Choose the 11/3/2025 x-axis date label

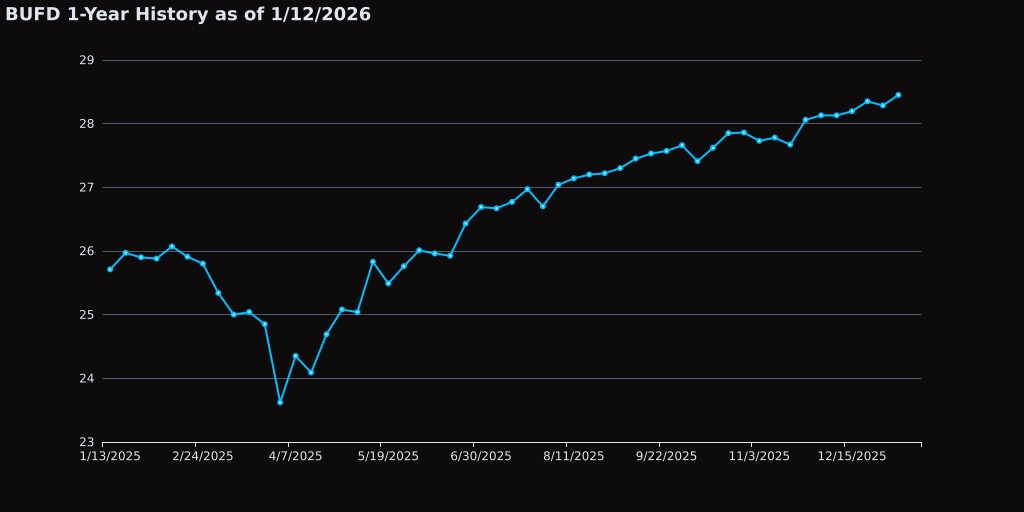click(x=759, y=456)
